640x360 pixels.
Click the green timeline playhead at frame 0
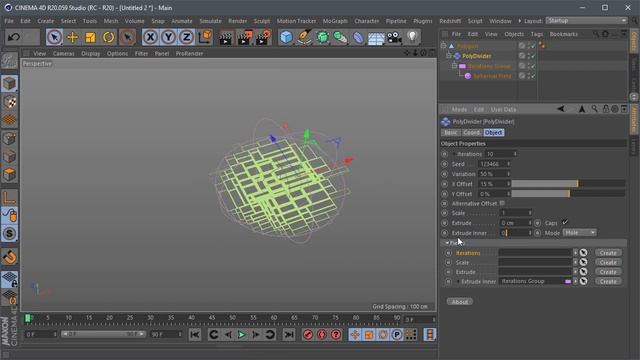coord(28,318)
